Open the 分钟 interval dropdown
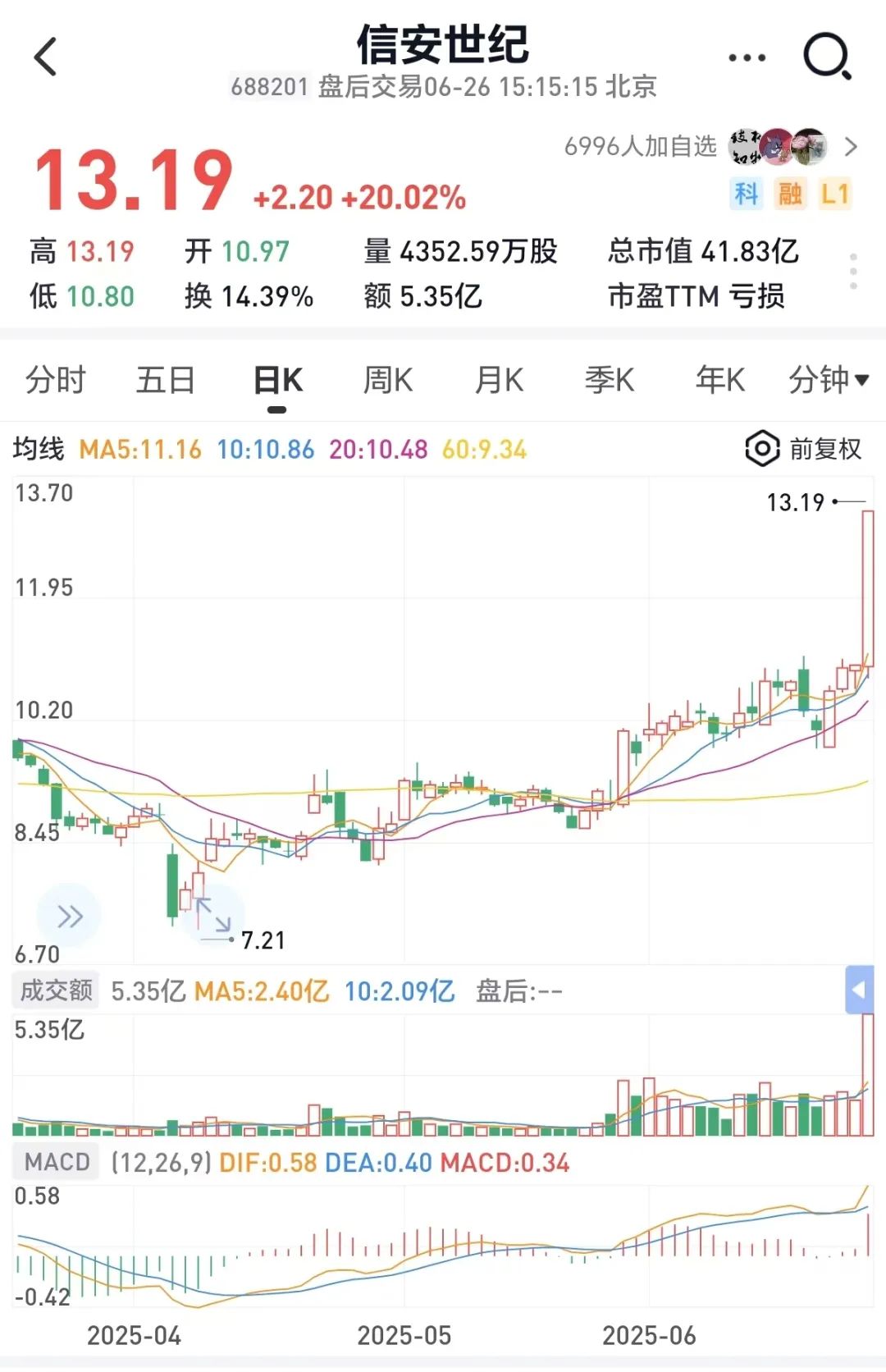 click(x=828, y=379)
